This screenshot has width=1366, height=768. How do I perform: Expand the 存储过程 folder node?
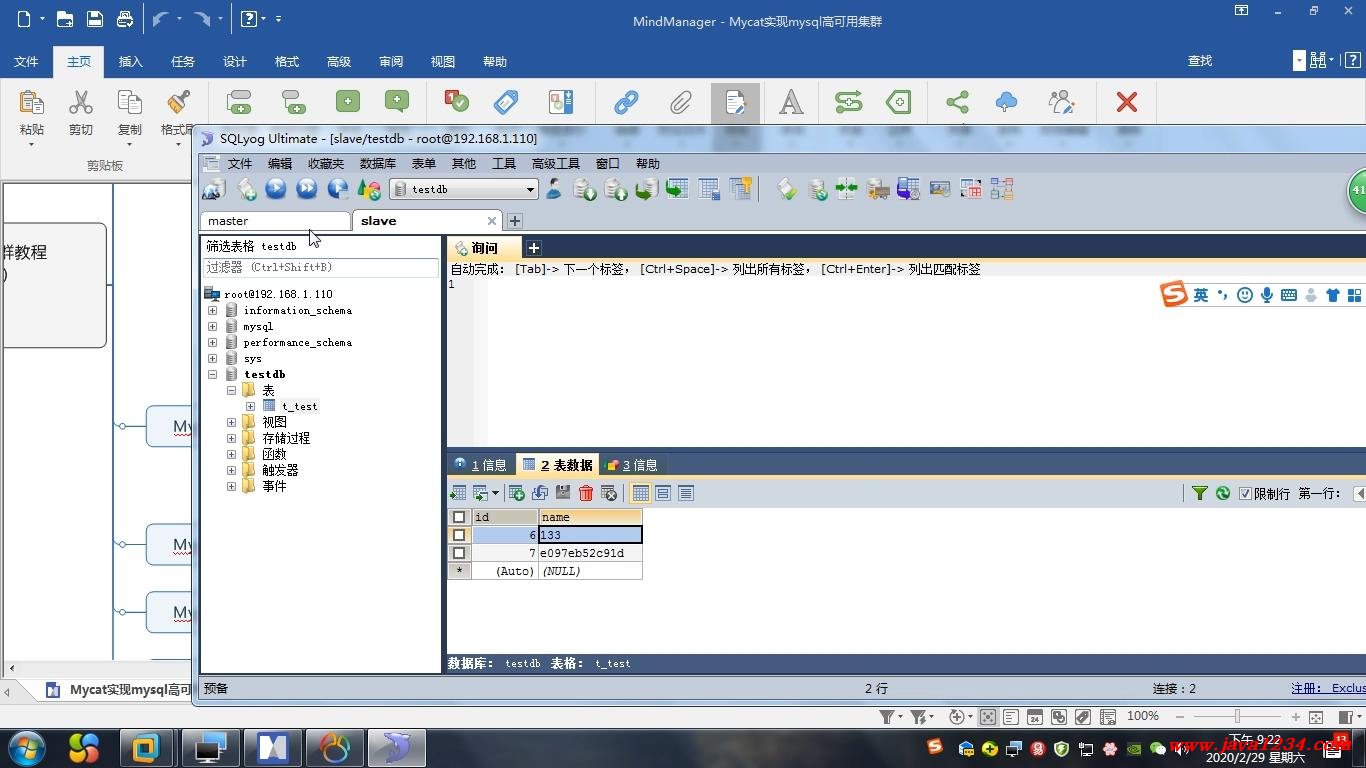[x=231, y=438]
